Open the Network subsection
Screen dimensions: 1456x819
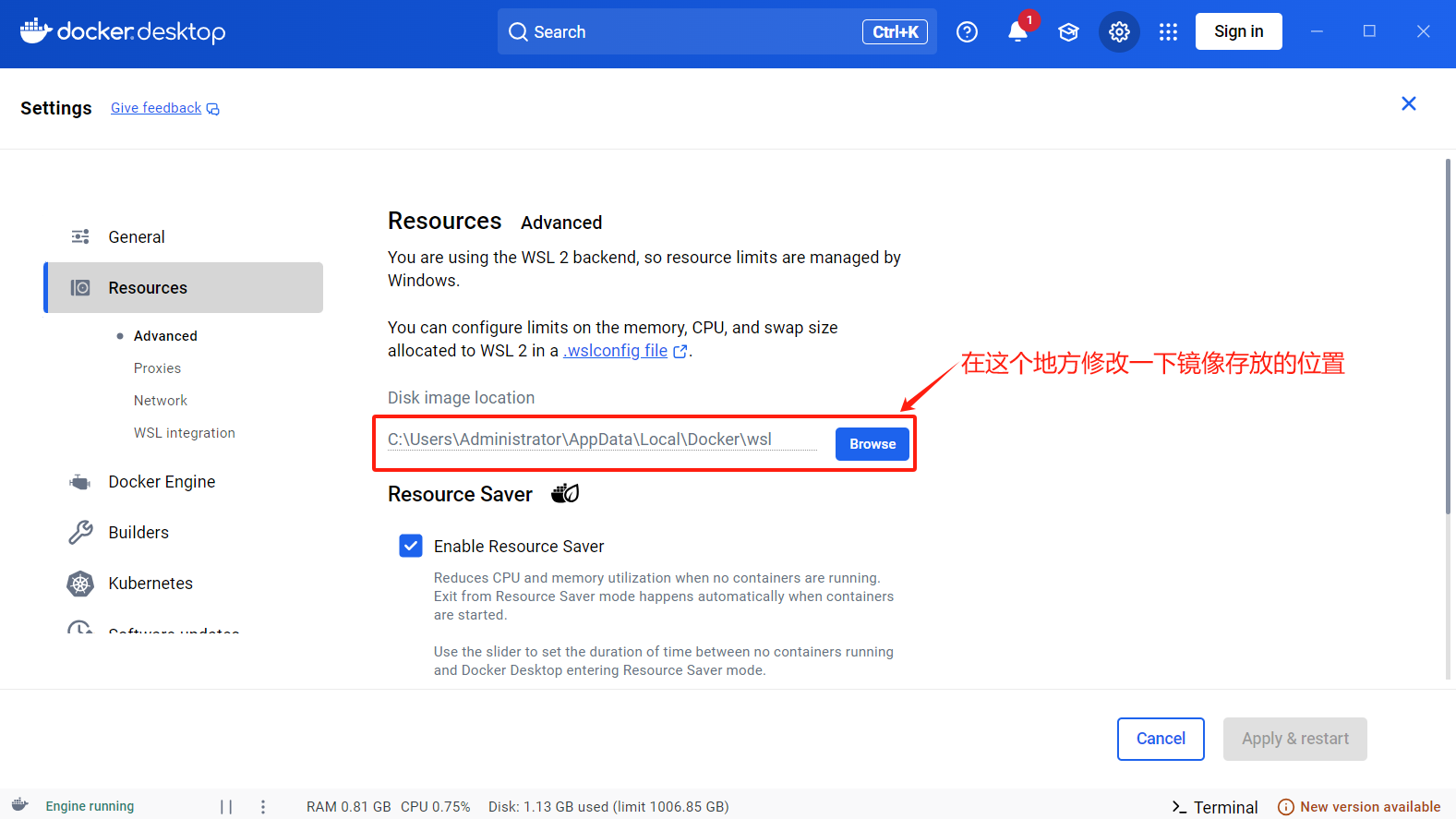tap(161, 401)
